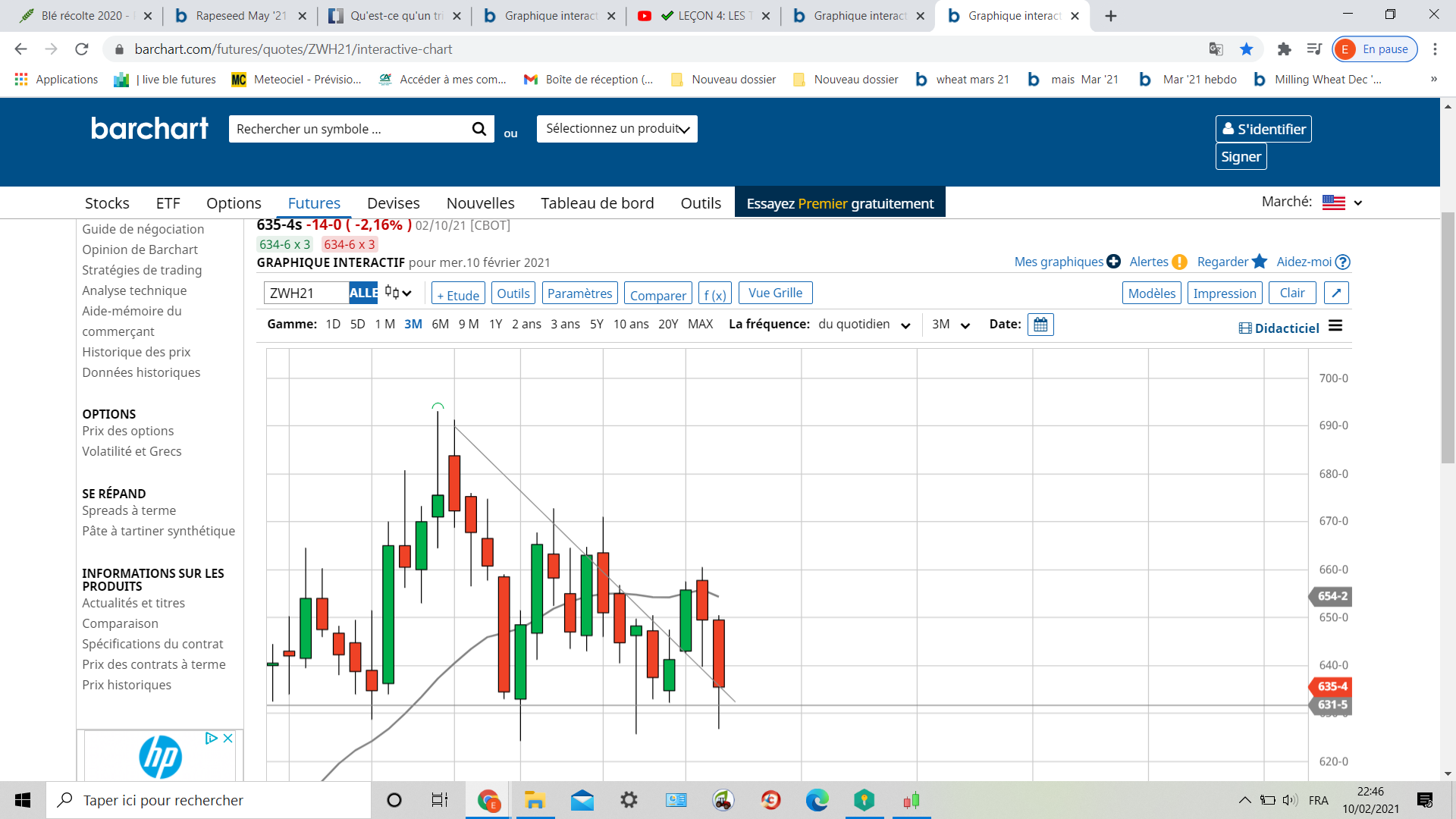1456x819 pixels.
Task: Open Chrome extensions puzzle icon
Action: (1284, 49)
